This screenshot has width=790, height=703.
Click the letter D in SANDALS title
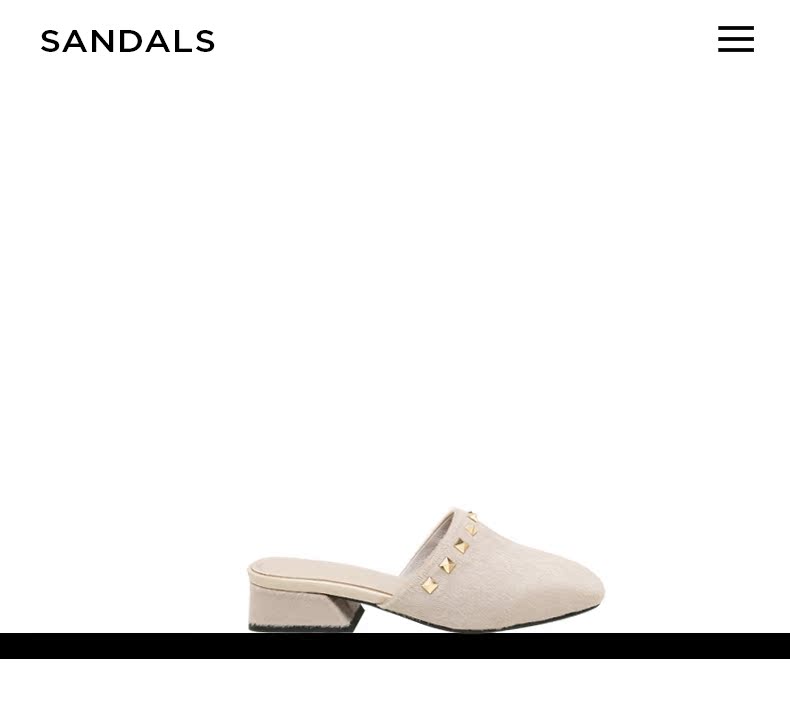click(x=128, y=41)
